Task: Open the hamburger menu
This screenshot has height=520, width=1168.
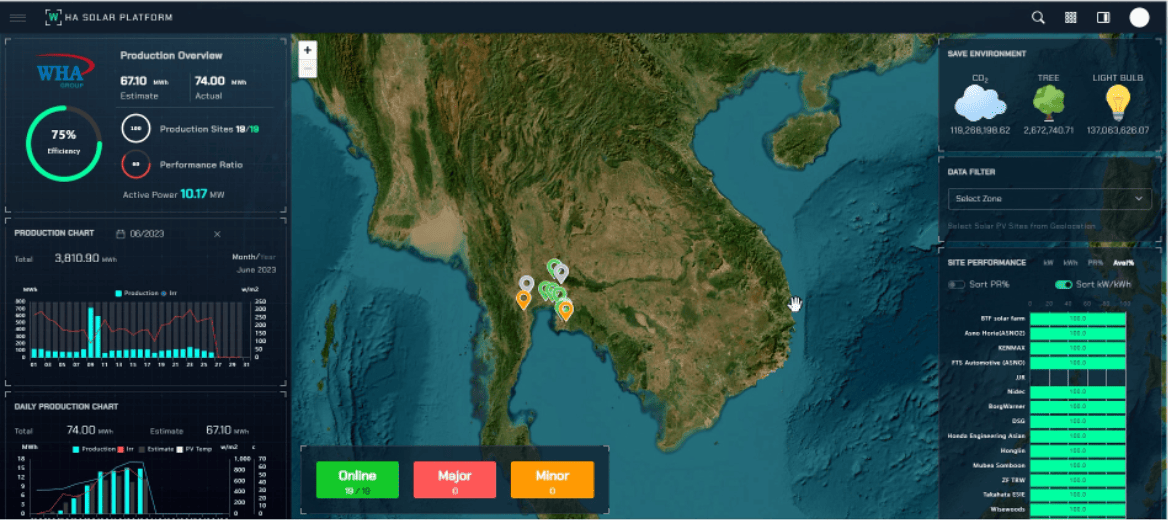Action: tap(17, 17)
